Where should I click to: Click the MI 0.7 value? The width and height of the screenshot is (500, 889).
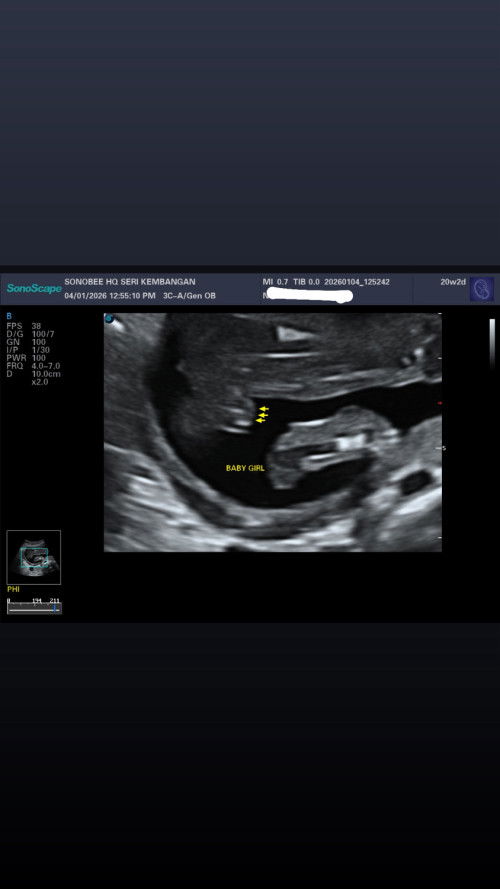(276, 282)
